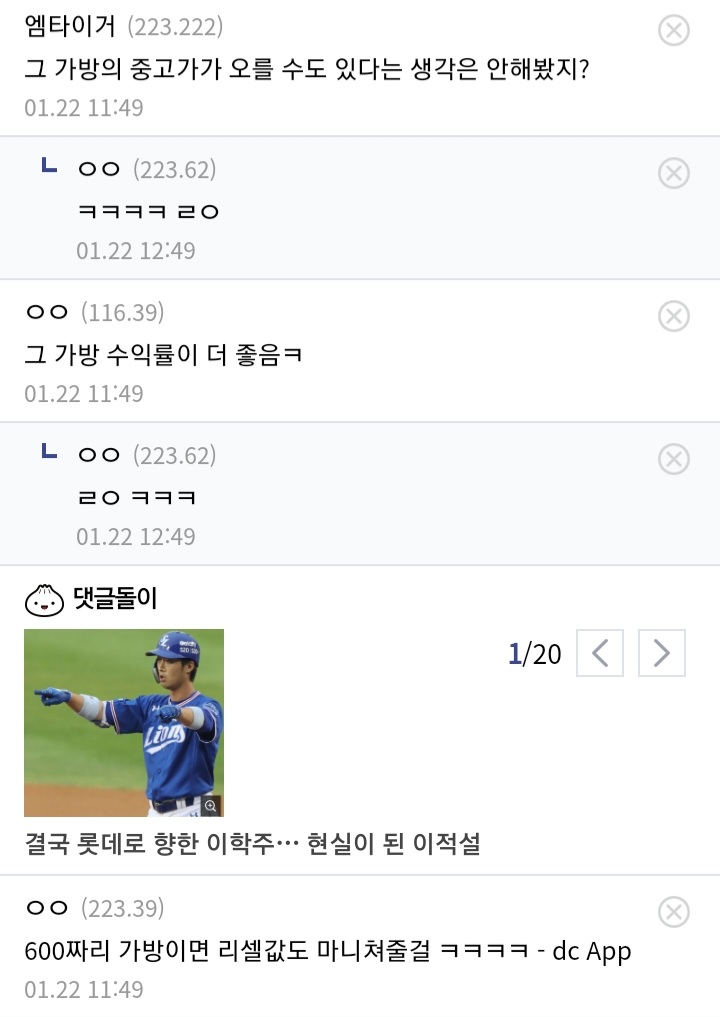Viewport: 720px width, 1017px height.
Task: Click reply arrow icon beside 'ㄹㅇ ㅋㅋㅋ' reply
Action: click(x=49, y=452)
